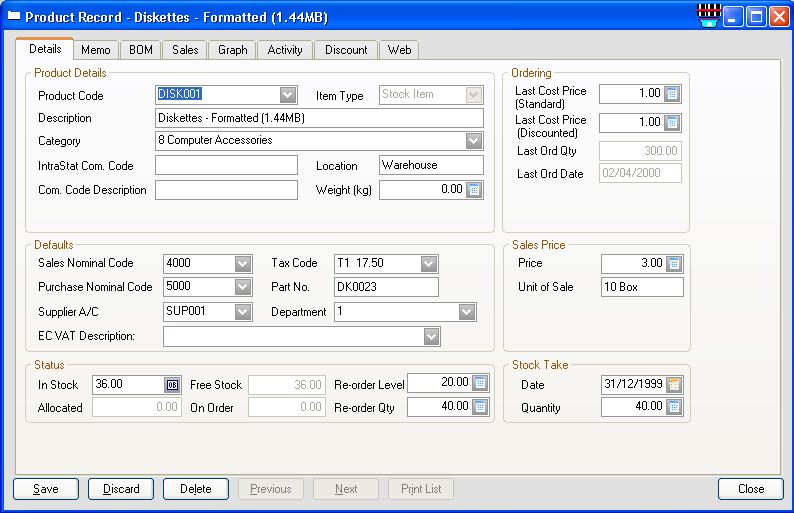Open calculator for Sales Price field
Screen dimensions: 794x513
(674, 264)
